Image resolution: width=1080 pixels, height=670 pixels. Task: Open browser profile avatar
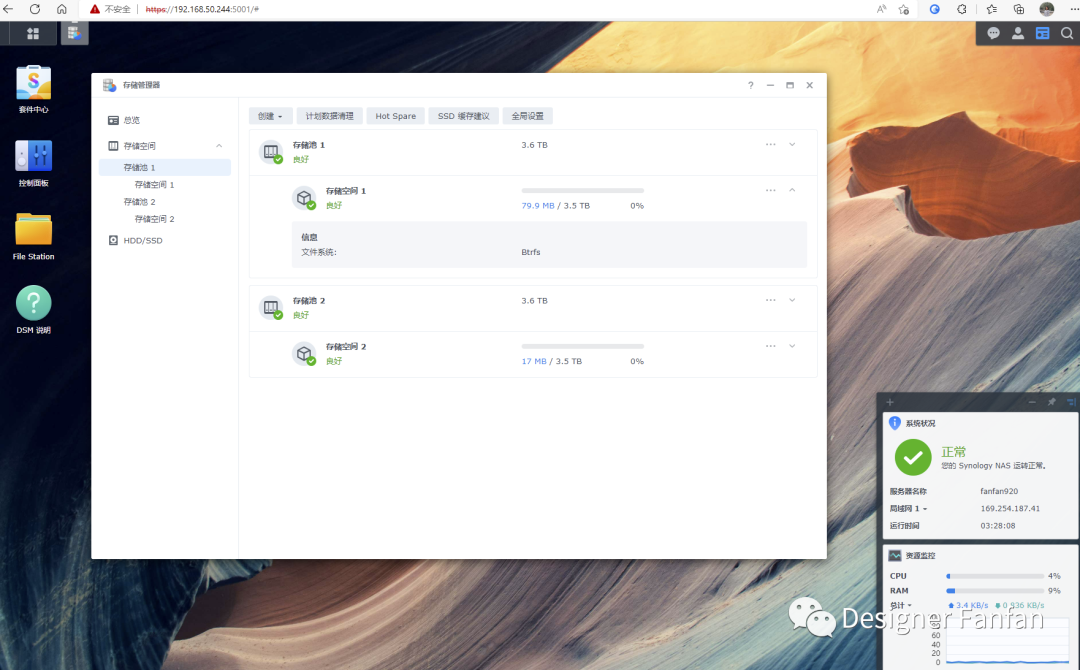1047,9
